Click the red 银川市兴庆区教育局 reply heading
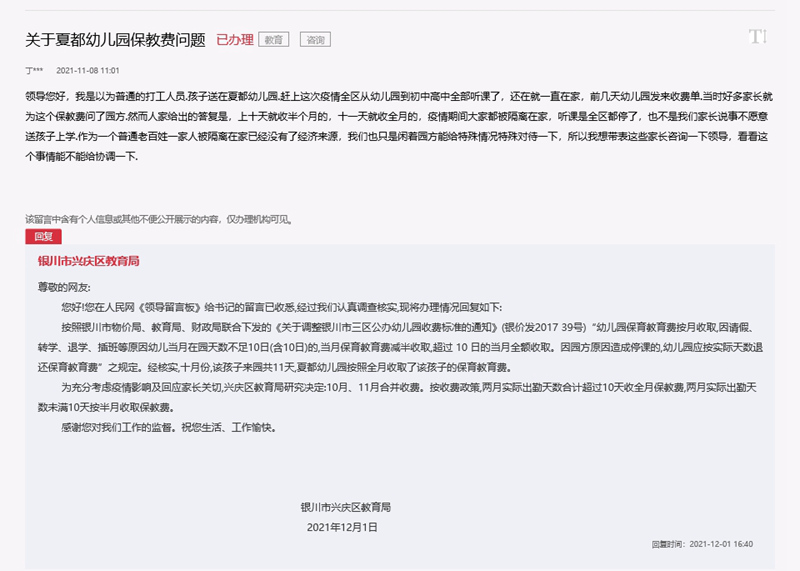Screen dimensions: 800x571 [x=88, y=260]
